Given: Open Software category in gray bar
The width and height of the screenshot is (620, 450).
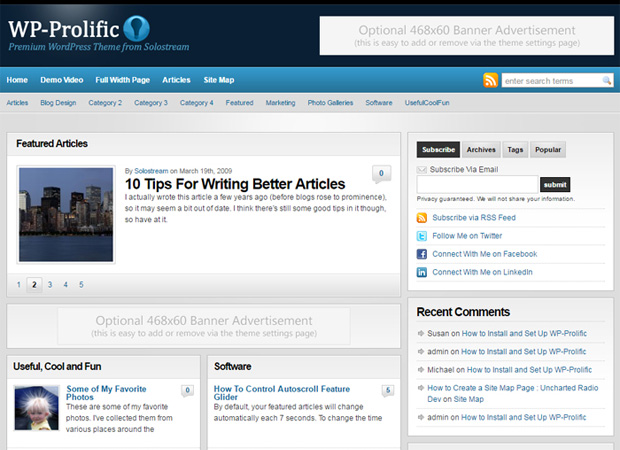Looking at the screenshot, I should tap(379, 103).
